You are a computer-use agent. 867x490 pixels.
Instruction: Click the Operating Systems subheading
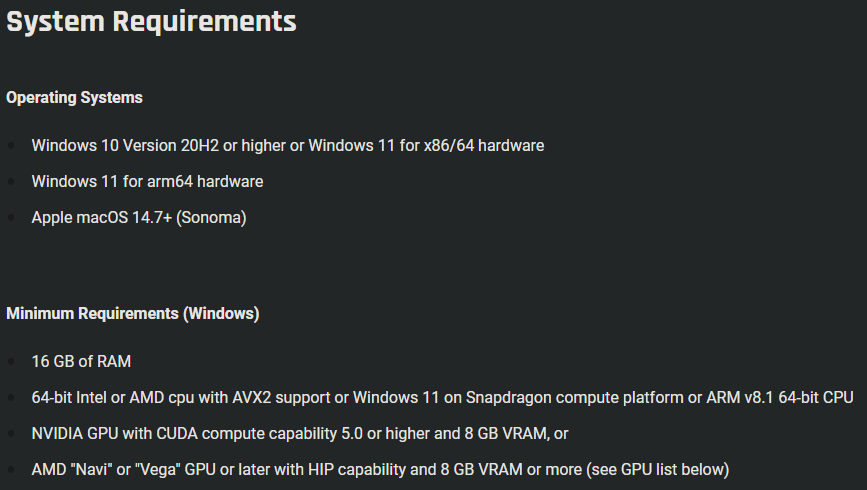tap(74, 98)
